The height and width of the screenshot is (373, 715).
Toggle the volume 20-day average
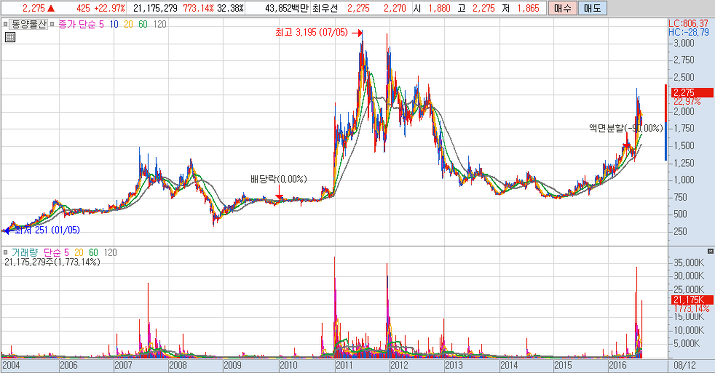79,252
